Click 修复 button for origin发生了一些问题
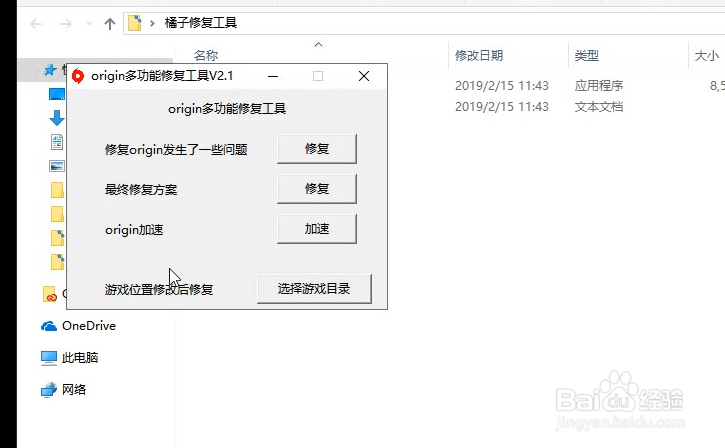This screenshot has height=448, width=725. pos(317,148)
